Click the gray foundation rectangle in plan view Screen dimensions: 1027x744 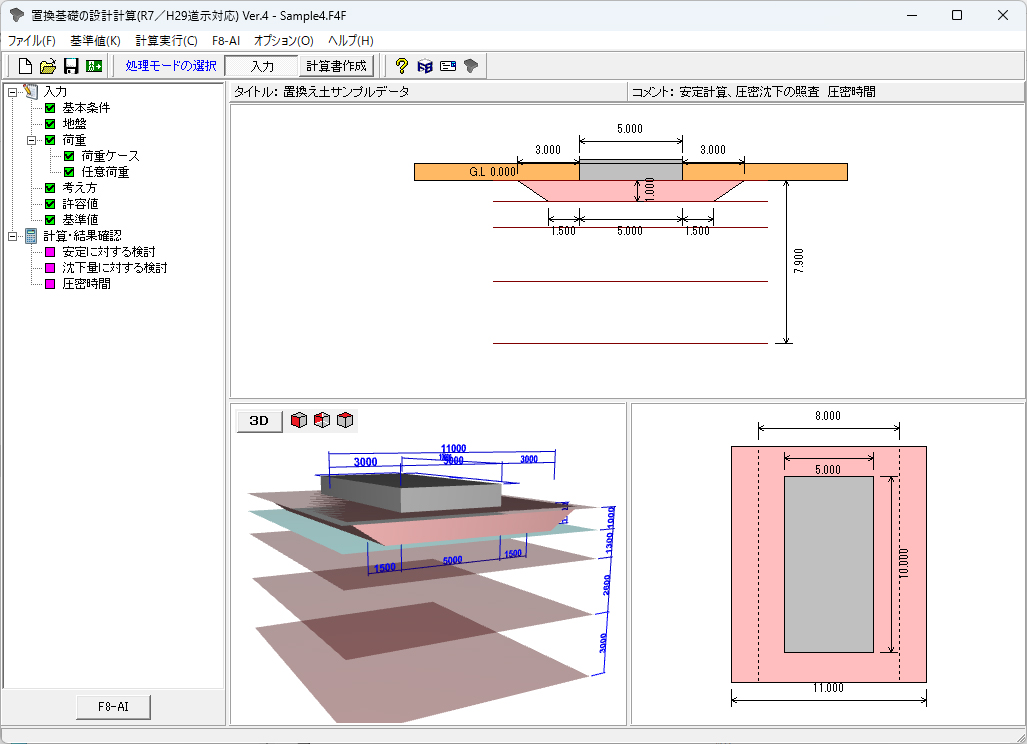click(x=829, y=565)
